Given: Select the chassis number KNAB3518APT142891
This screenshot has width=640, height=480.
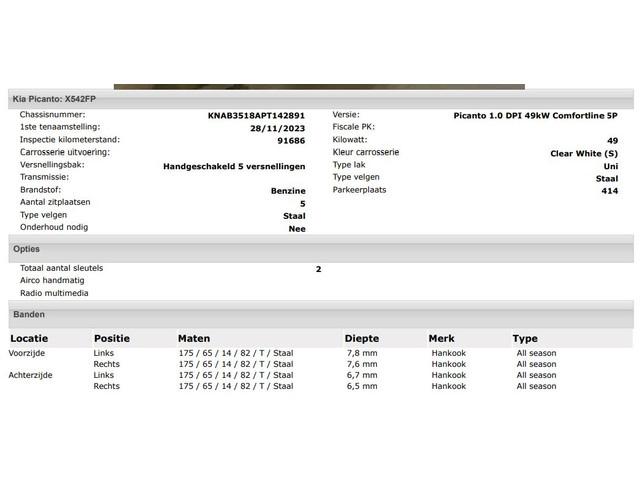Looking at the screenshot, I should coord(256,116).
